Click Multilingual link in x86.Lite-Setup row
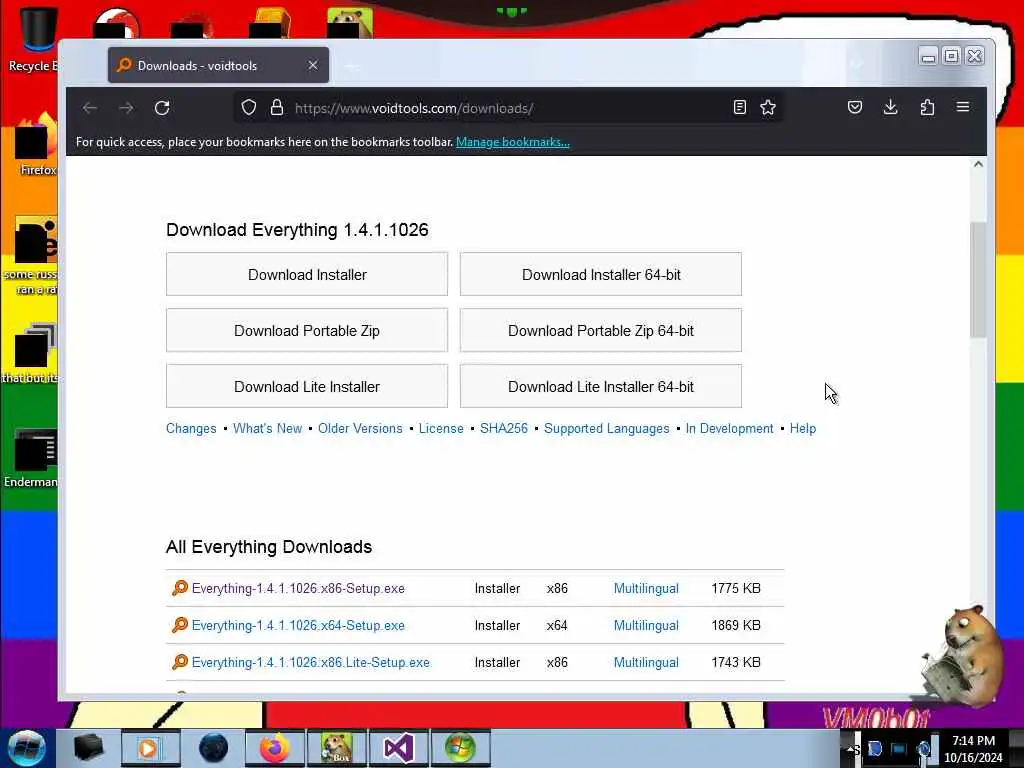 pyautogui.click(x=646, y=662)
